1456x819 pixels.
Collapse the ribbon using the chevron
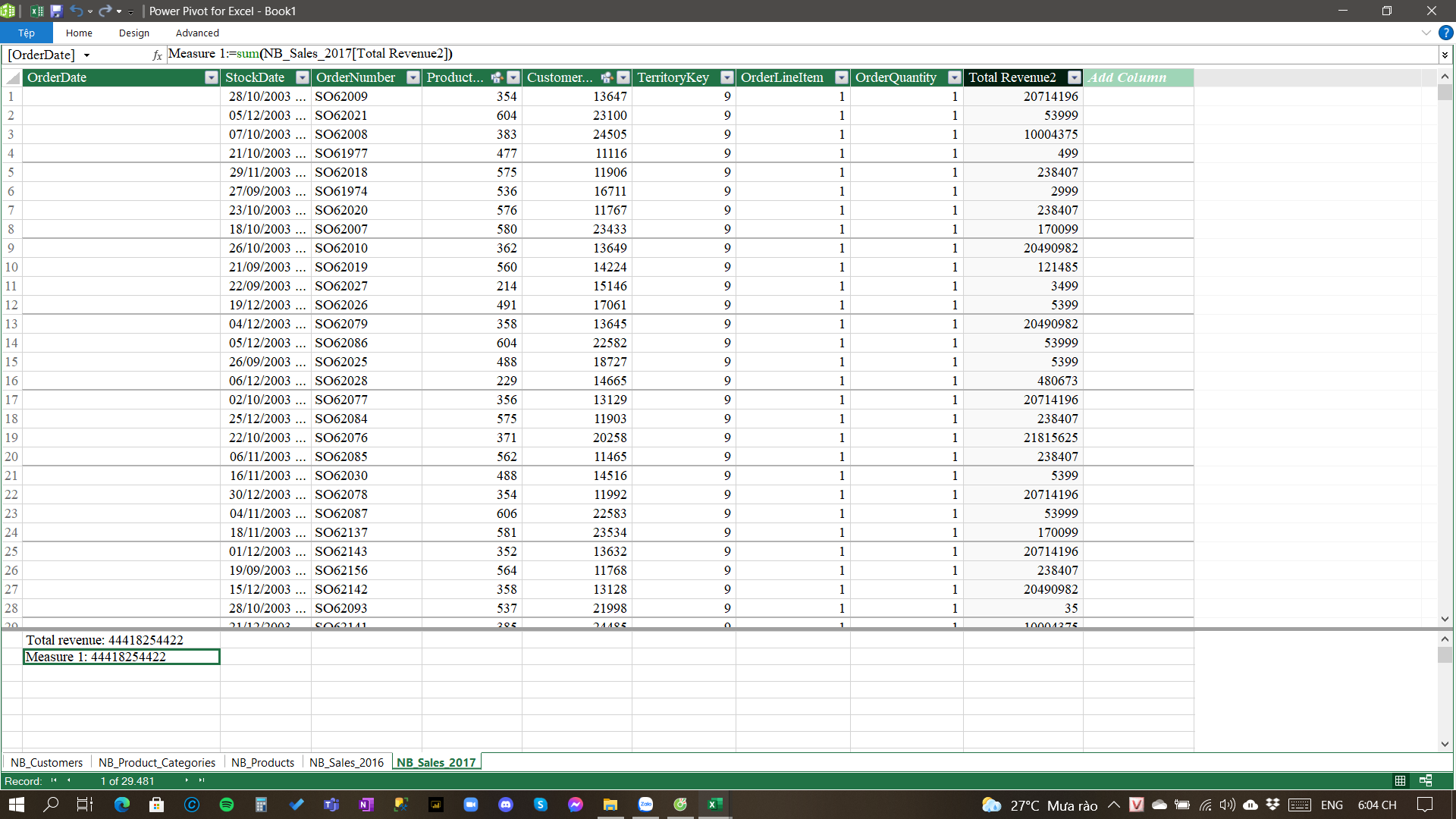[1426, 33]
